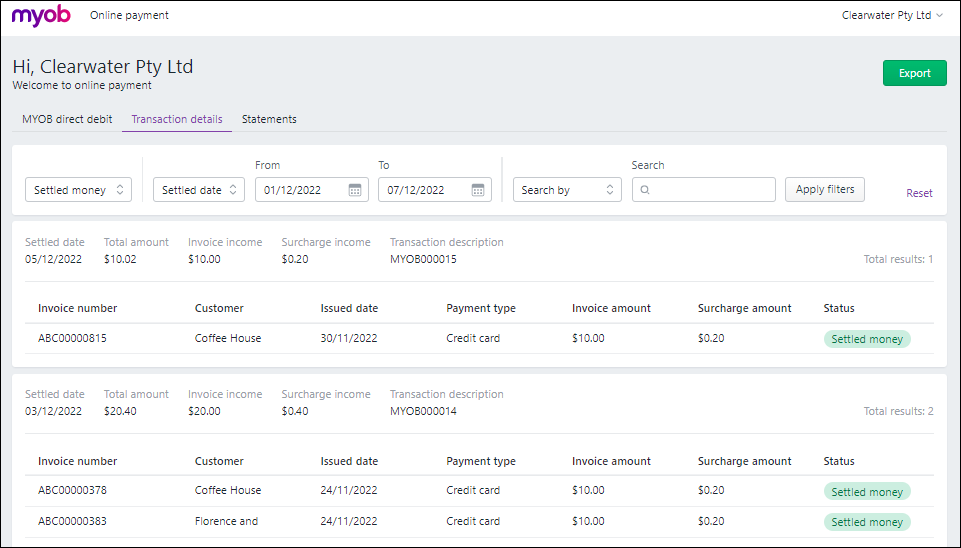The width and height of the screenshot is (961, 548).
Task: Select the Transaction details tab
Action: (x=177, y=119)
